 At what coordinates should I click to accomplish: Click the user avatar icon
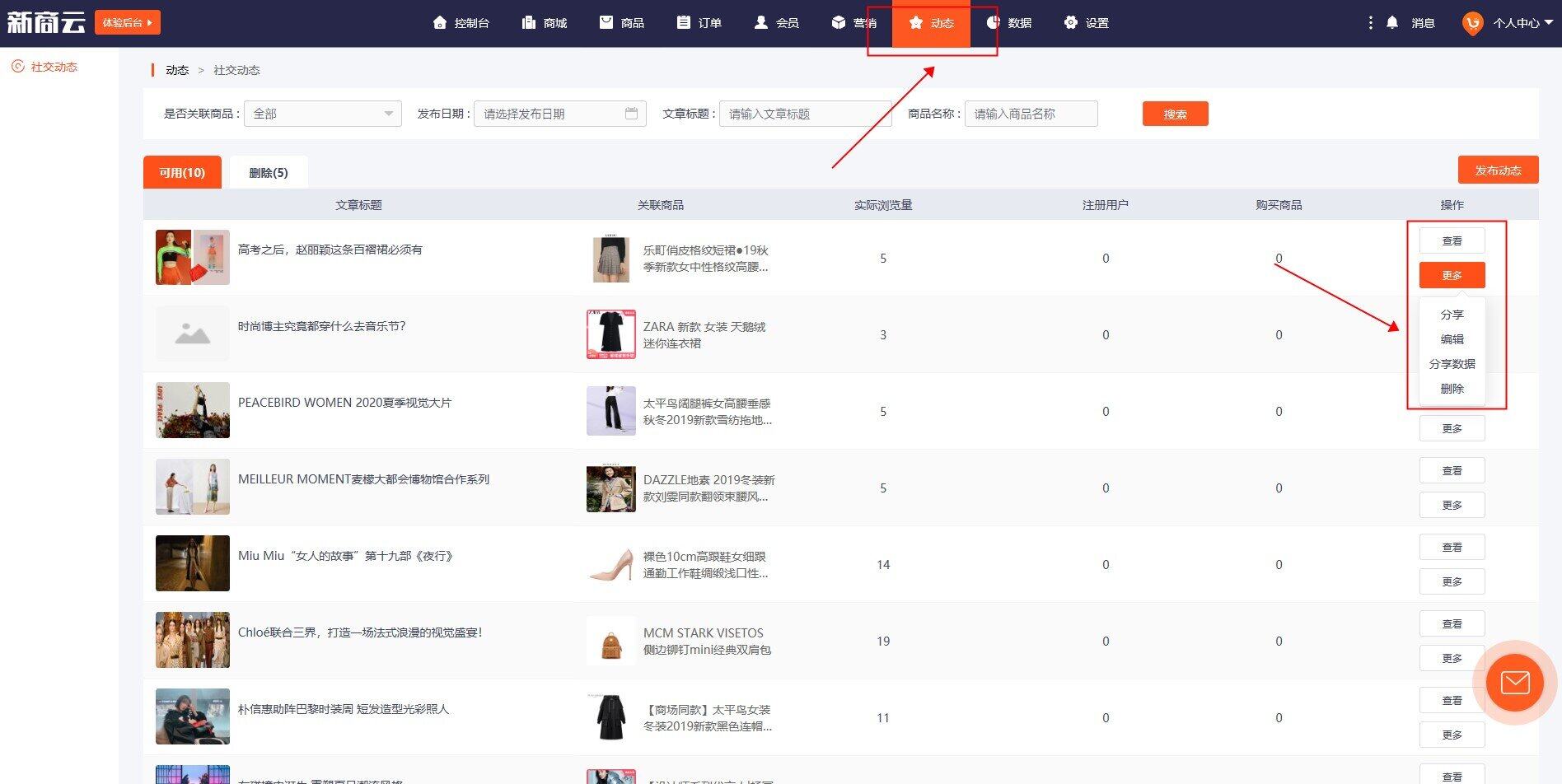(1472, 23)
